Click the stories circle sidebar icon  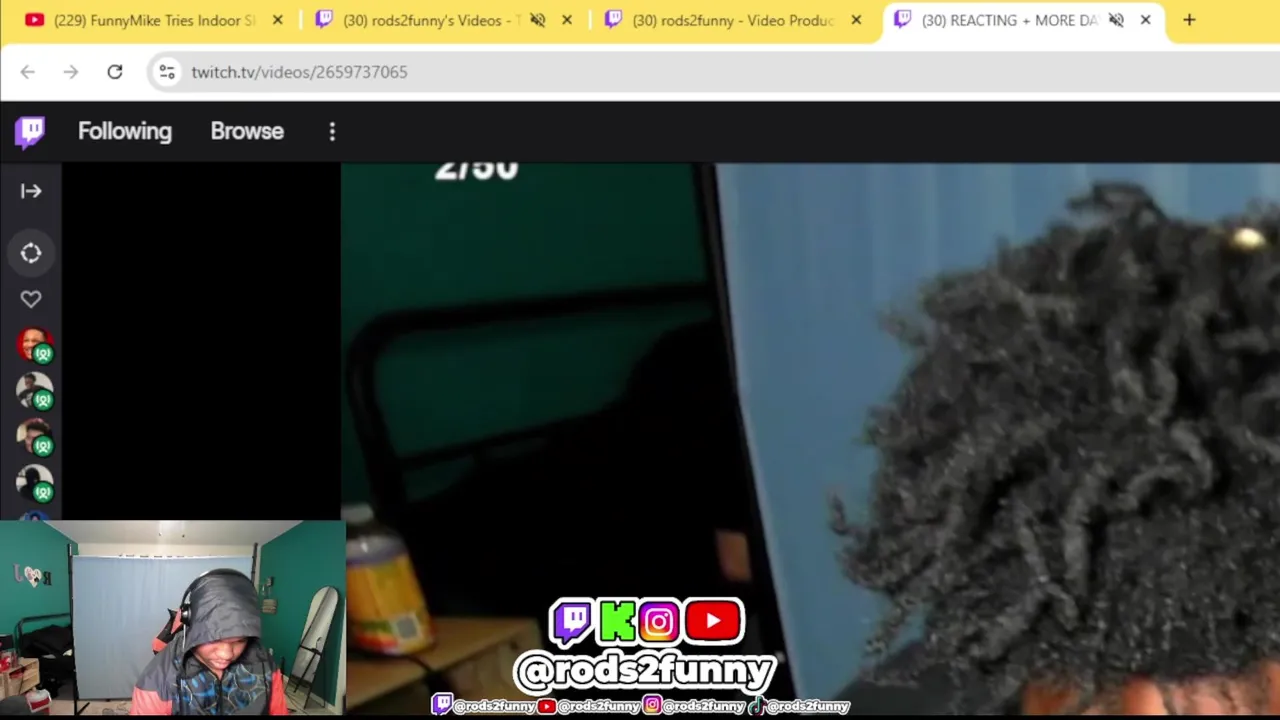click(31, 253)
